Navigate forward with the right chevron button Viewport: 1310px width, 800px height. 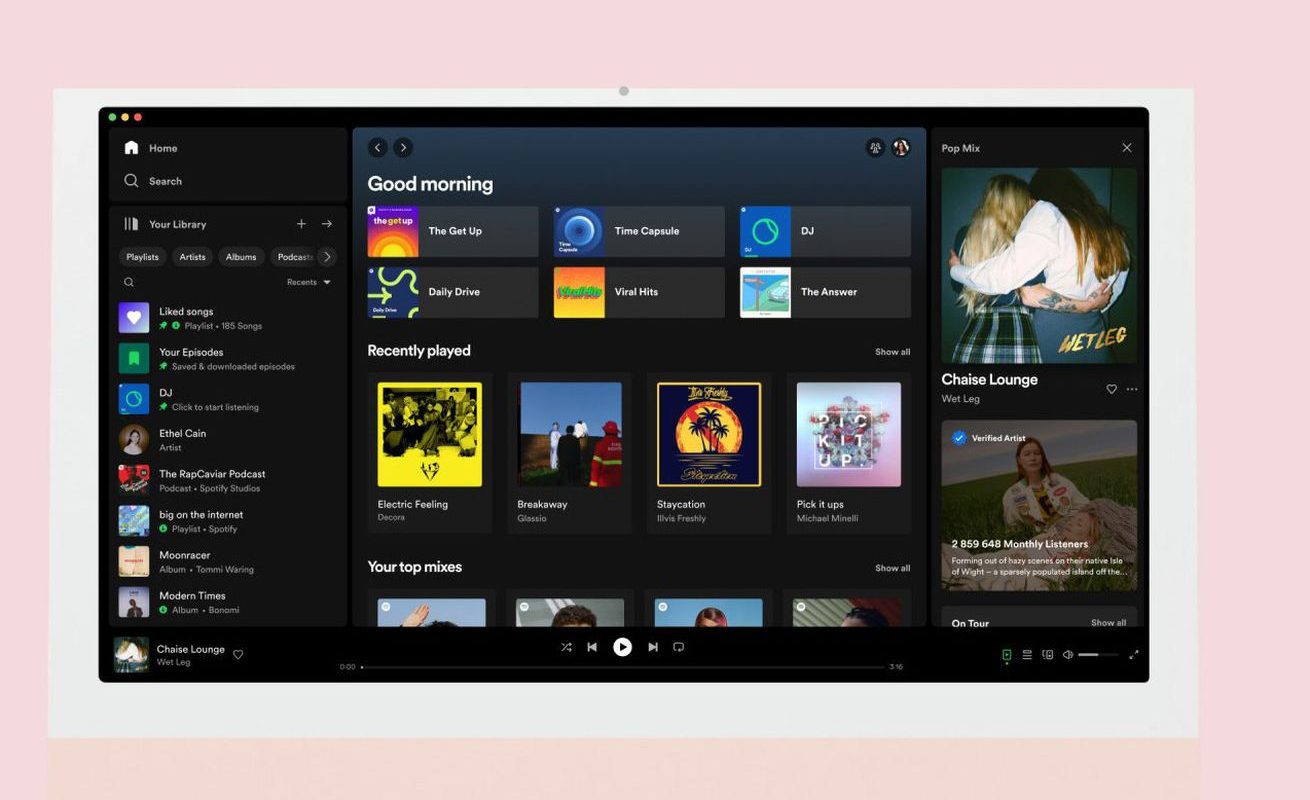point(403,148)
